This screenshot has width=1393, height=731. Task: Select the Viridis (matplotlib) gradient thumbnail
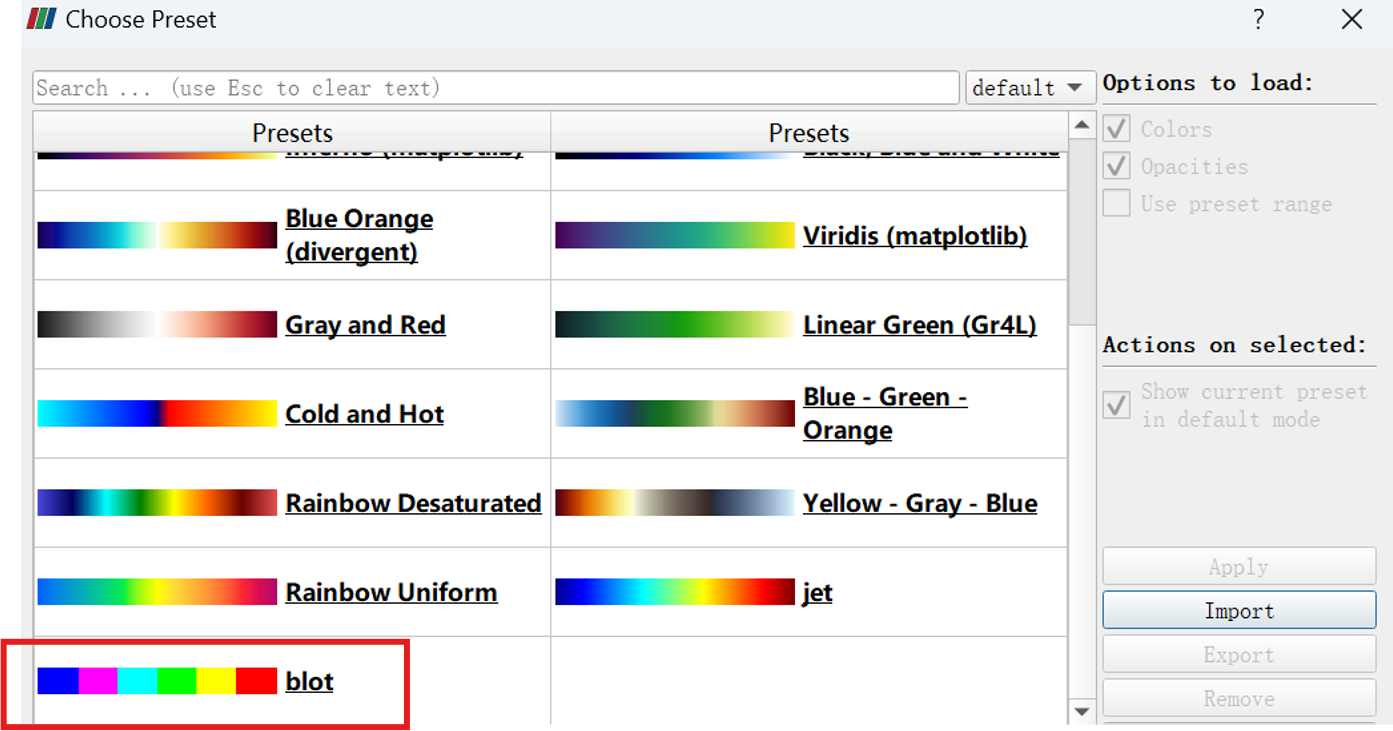click(x=674, y=236)
